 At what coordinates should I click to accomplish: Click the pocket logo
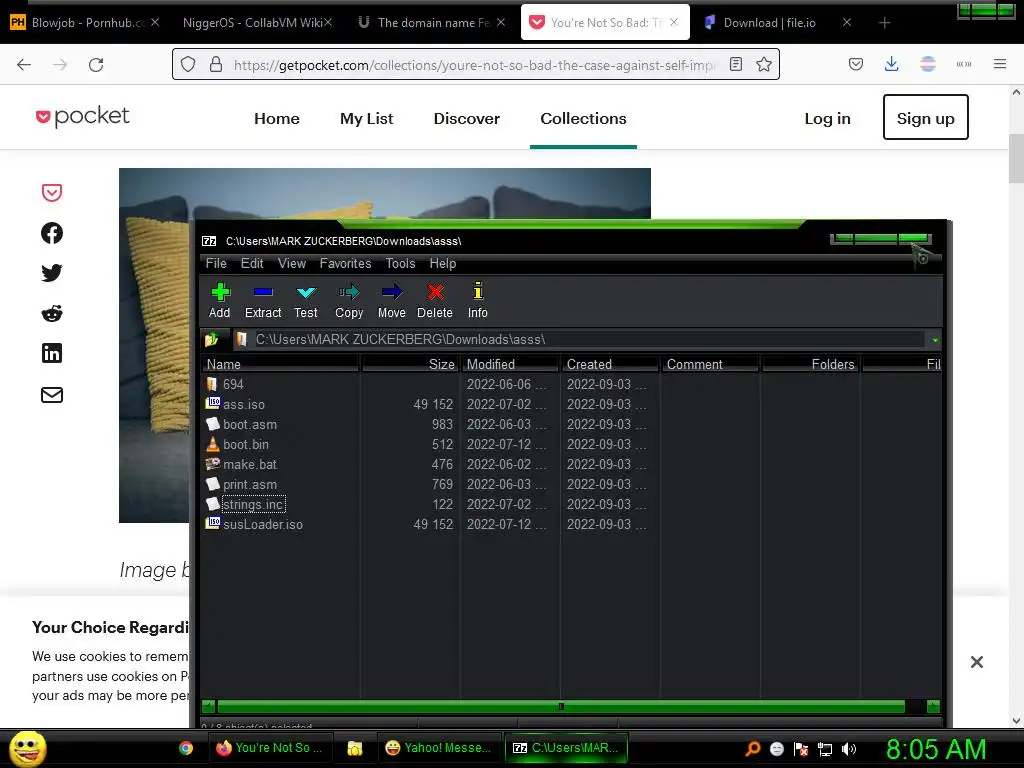click(x=82, y=116)
